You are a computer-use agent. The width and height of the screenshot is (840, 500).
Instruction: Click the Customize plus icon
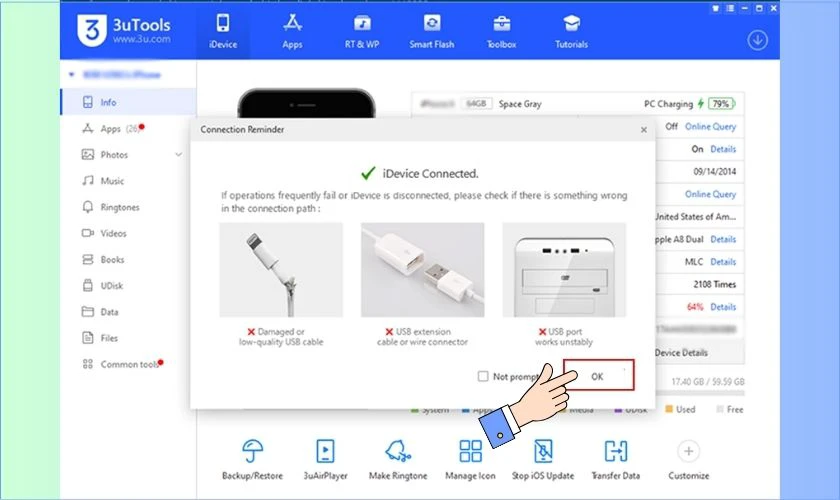click(688, 451)
